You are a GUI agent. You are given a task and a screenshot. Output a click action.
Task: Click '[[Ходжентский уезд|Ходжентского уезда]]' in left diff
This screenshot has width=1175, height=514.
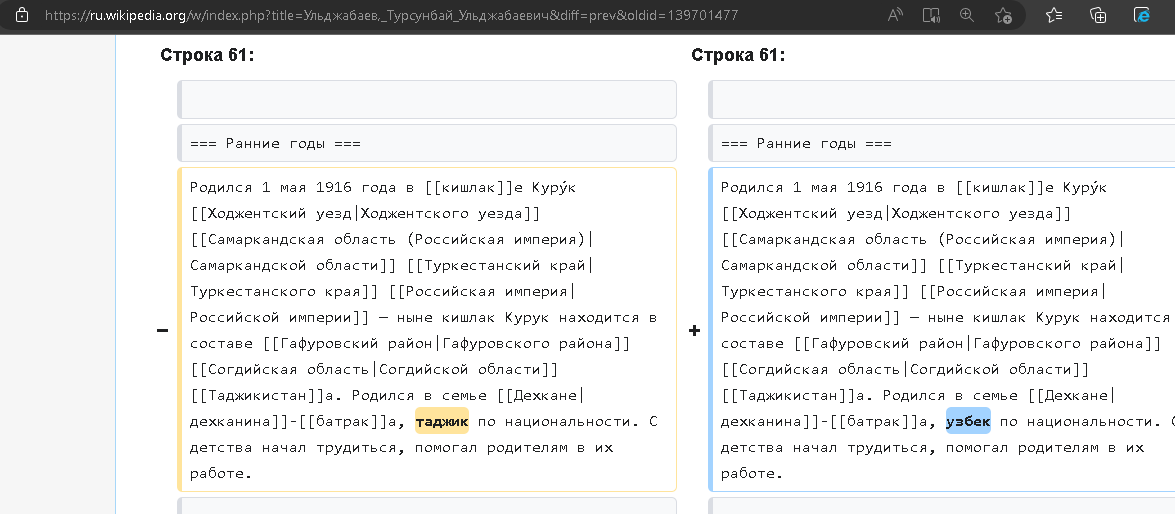click(365, 214)
